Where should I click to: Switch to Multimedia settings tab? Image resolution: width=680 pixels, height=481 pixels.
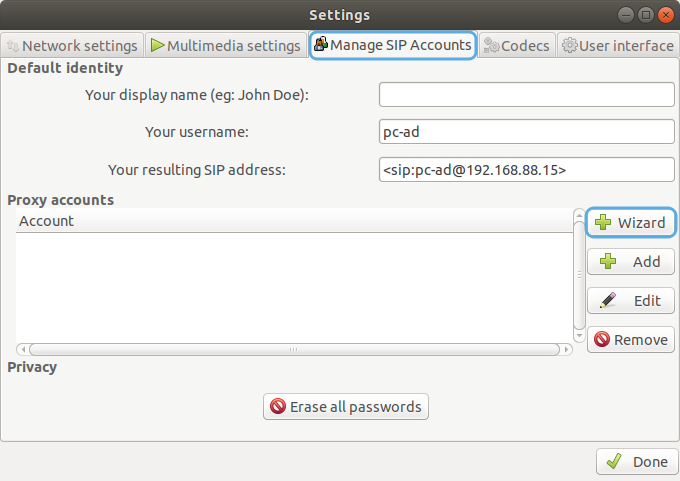(226, 45)
